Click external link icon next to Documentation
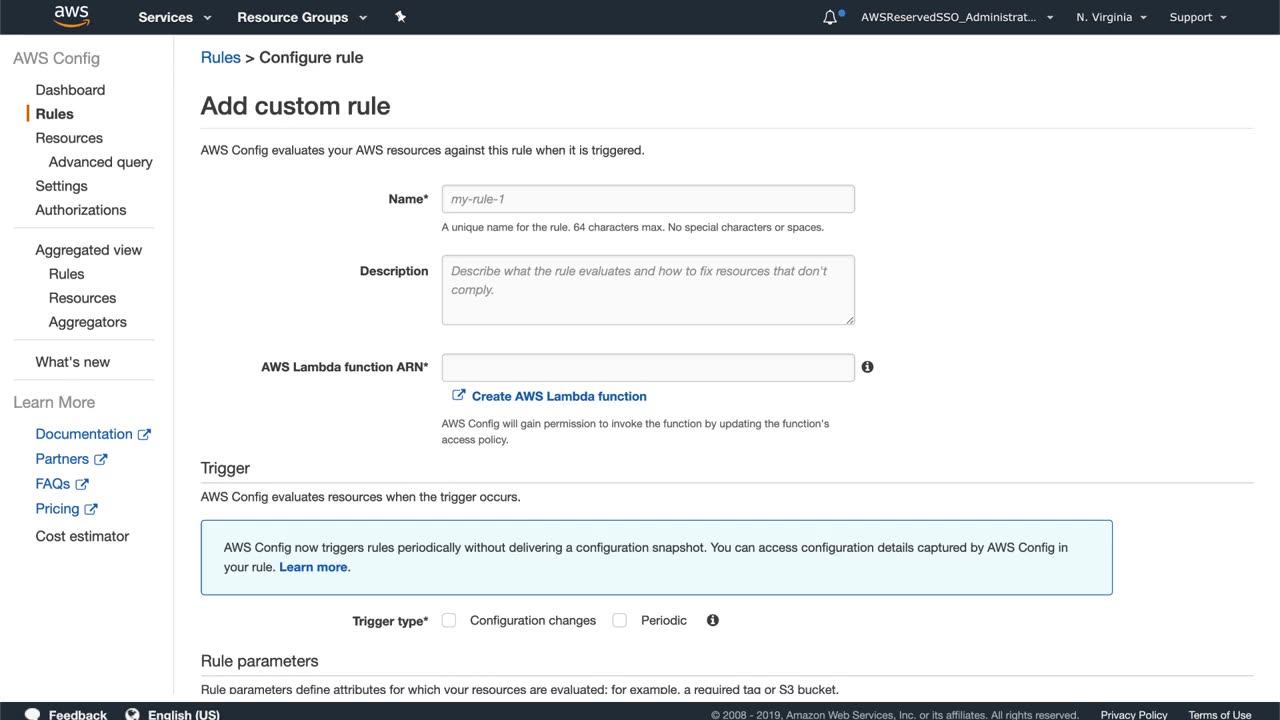The height and width of the screenshot is (720, 1280). [x=144, y=434]
